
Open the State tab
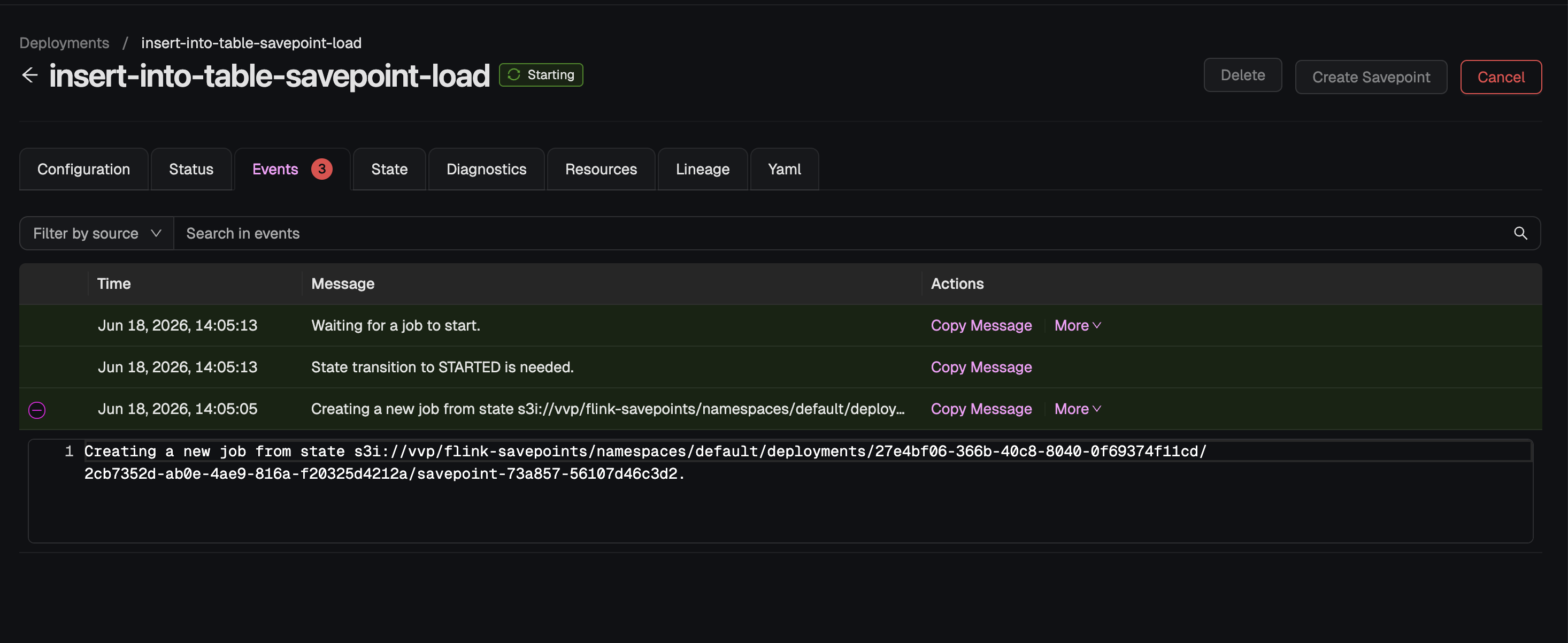pyautogui.click(x=389, y=169)
